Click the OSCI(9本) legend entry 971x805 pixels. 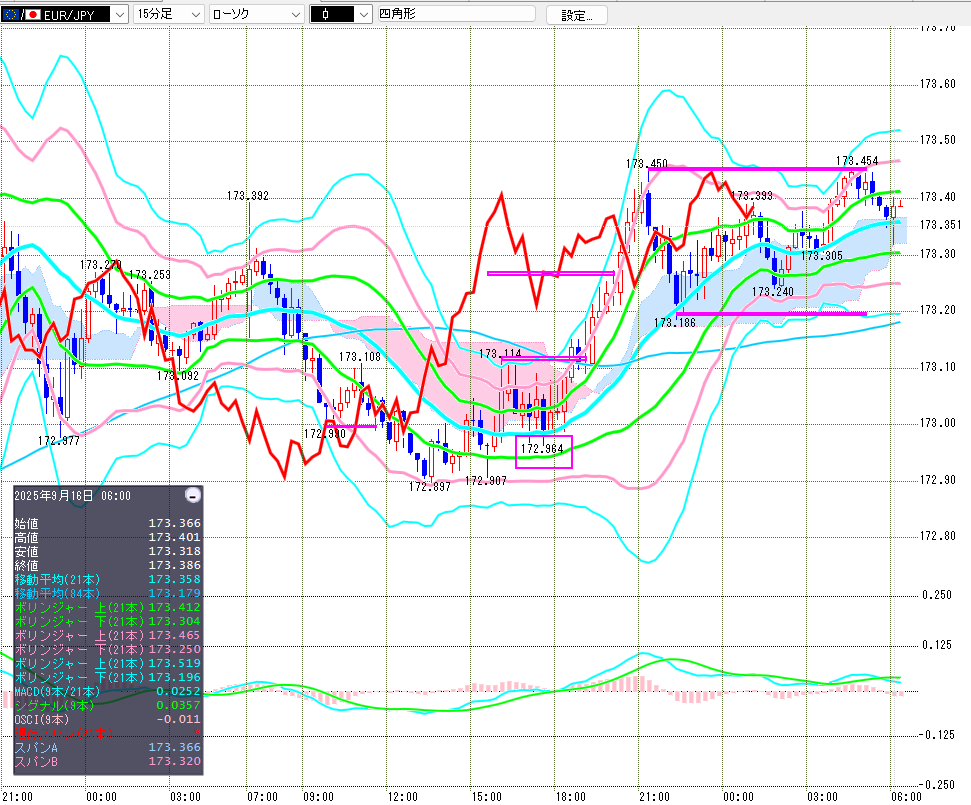[41, 720]
